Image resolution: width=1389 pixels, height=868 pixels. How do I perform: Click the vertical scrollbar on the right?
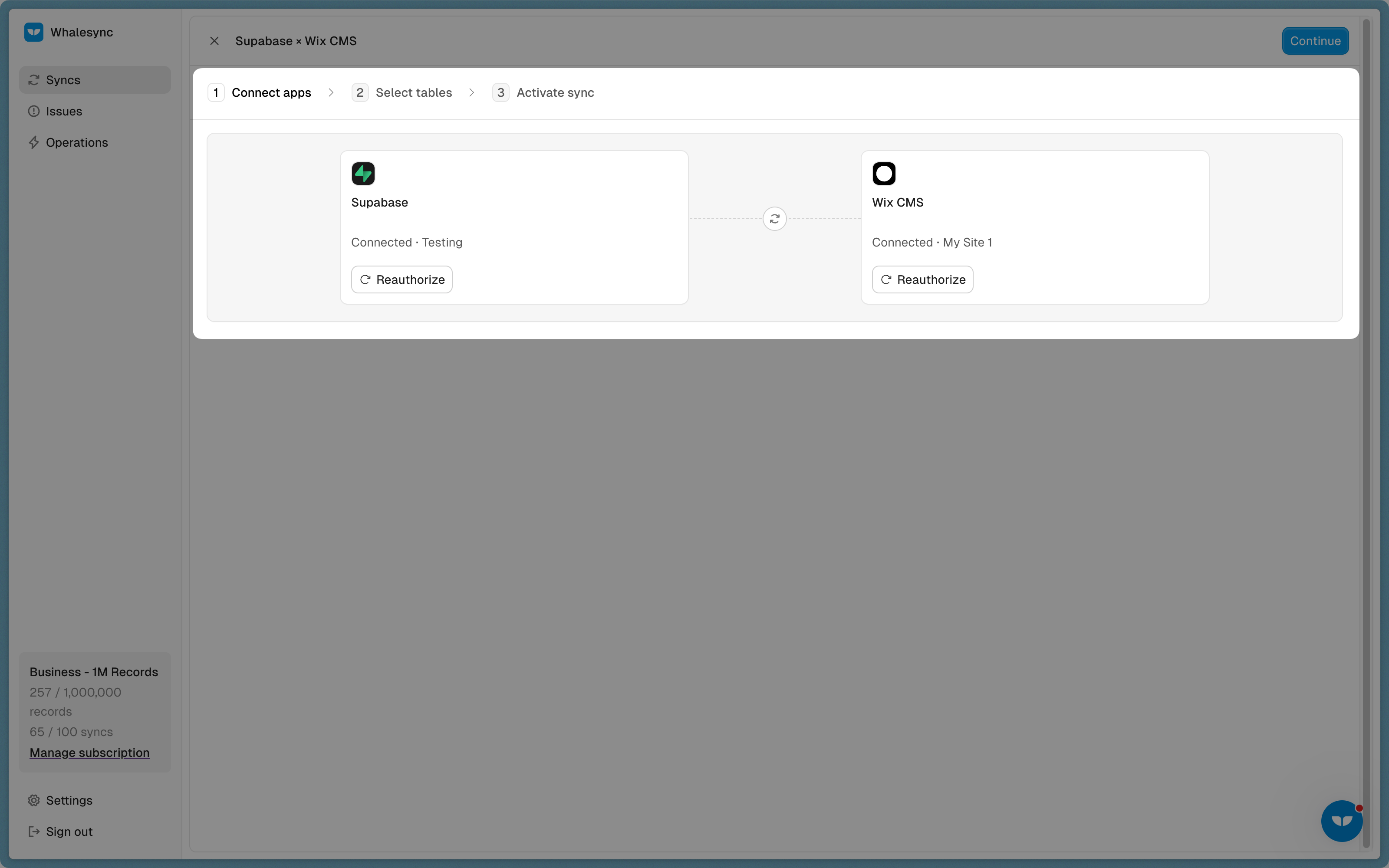click(1366, 434)
